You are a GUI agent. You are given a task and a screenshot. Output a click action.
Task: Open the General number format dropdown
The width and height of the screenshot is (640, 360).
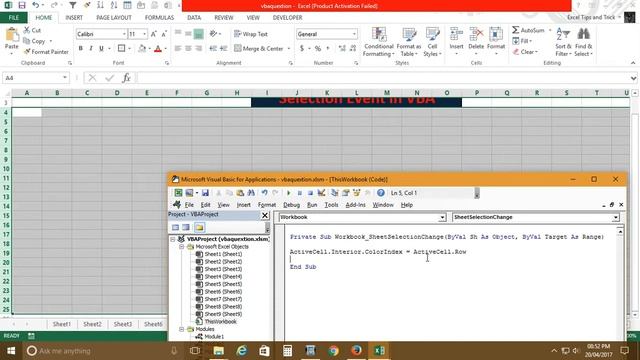click(x=354, y=34)
